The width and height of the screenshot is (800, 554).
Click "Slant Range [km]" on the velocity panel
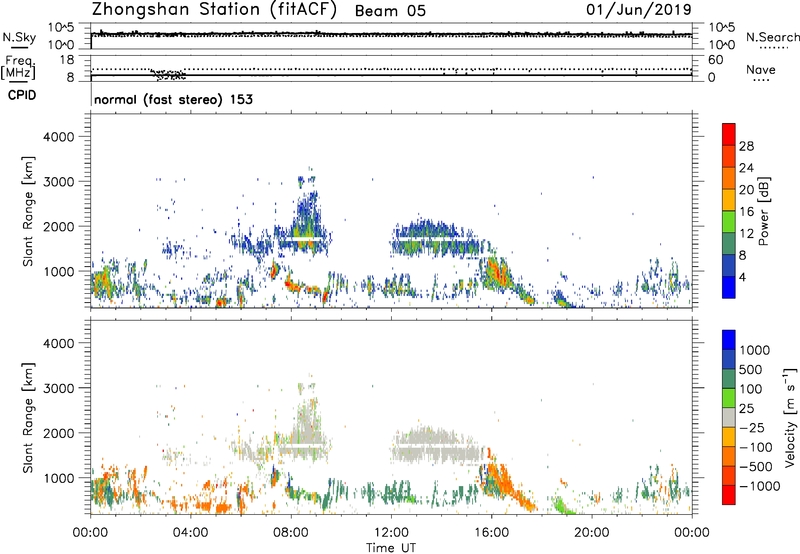pos(28,418)
